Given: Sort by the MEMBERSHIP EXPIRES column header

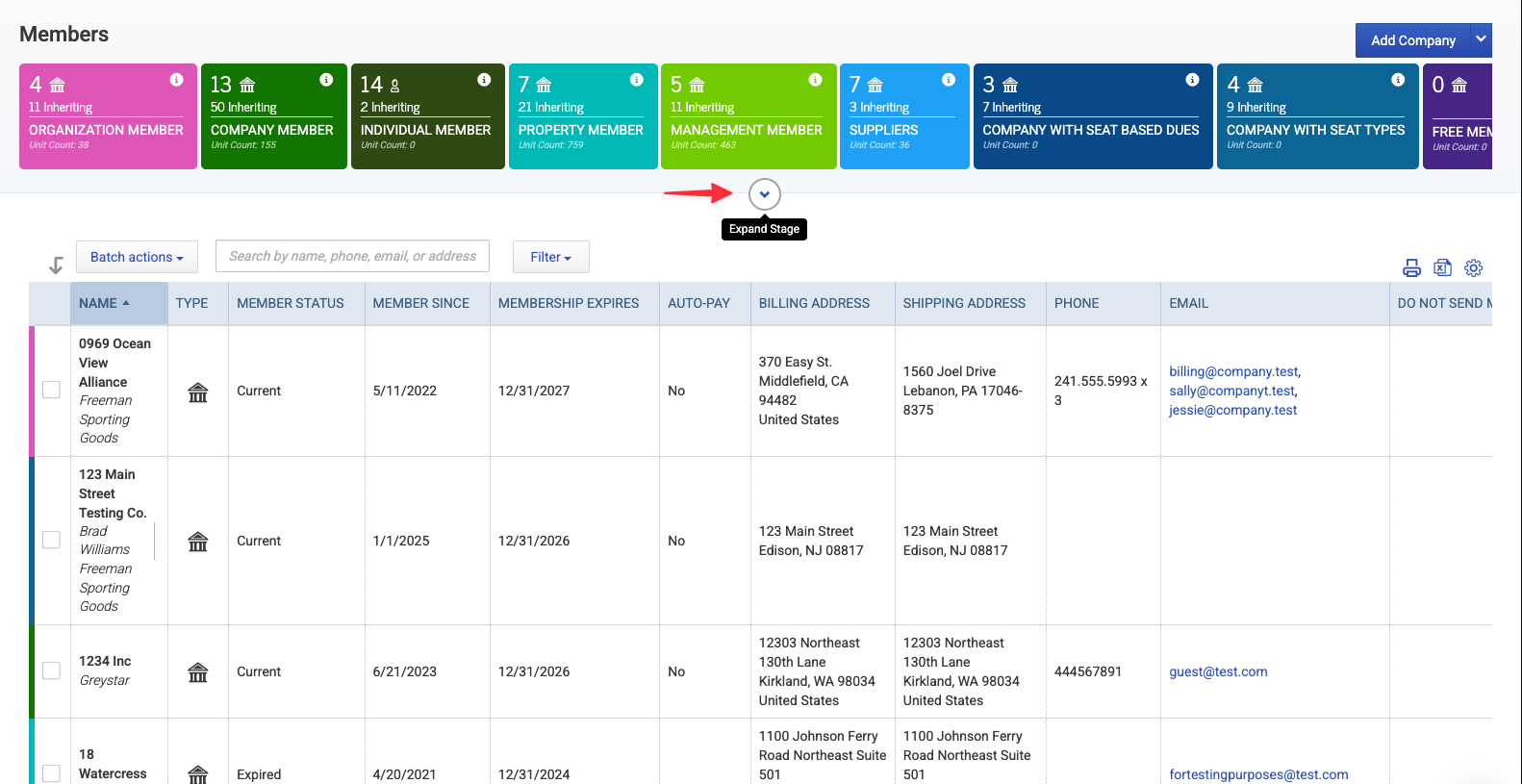Looking at the screenshot, I should tap(569, 303).
